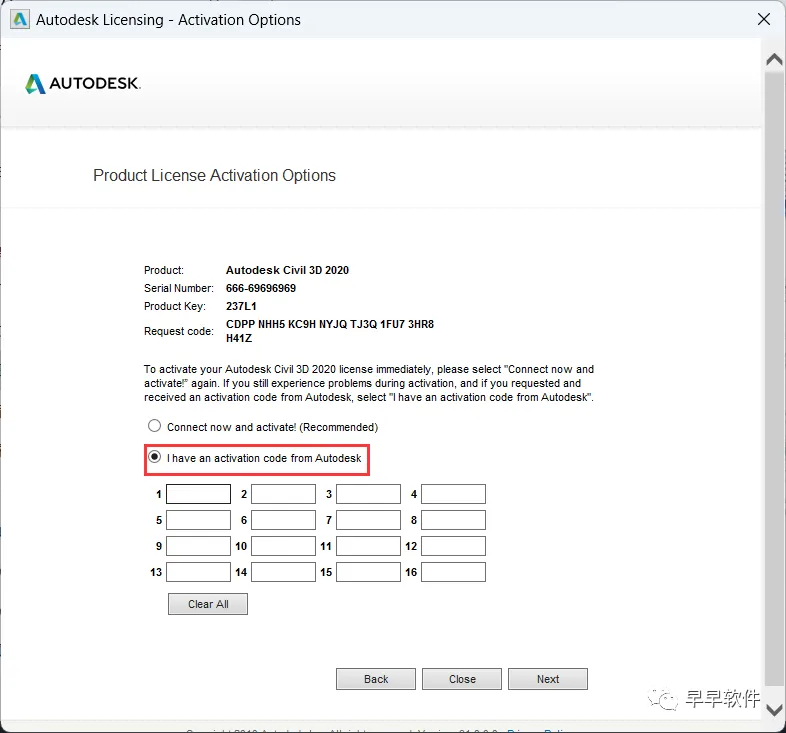Click activation code field 8
786x733 pixels.
453,520
